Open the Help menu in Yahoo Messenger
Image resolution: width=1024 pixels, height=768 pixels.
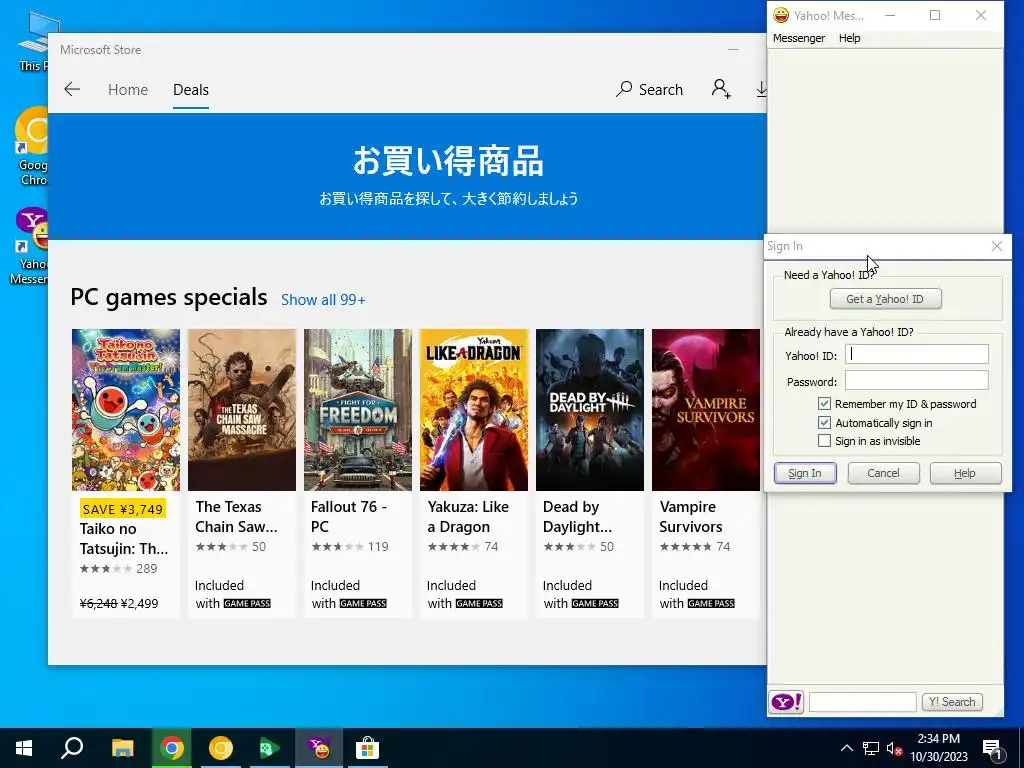pyautogui.click(x=849, y=38)
